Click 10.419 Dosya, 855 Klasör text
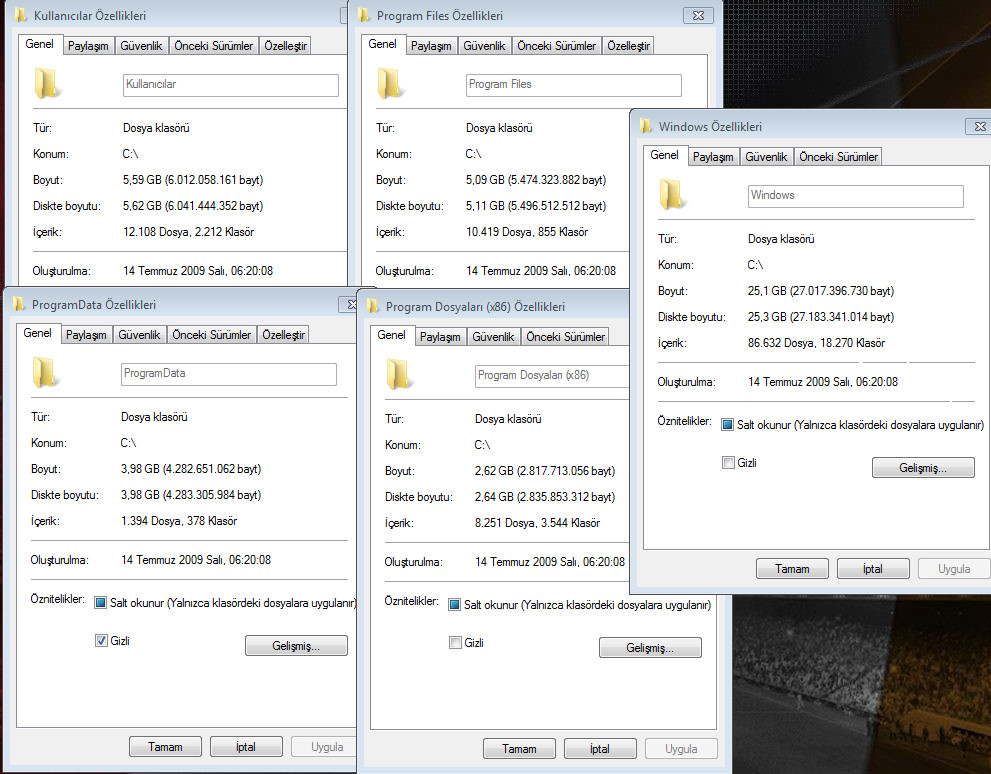This screenshot has width=991, height=774. tap(527, 232)
